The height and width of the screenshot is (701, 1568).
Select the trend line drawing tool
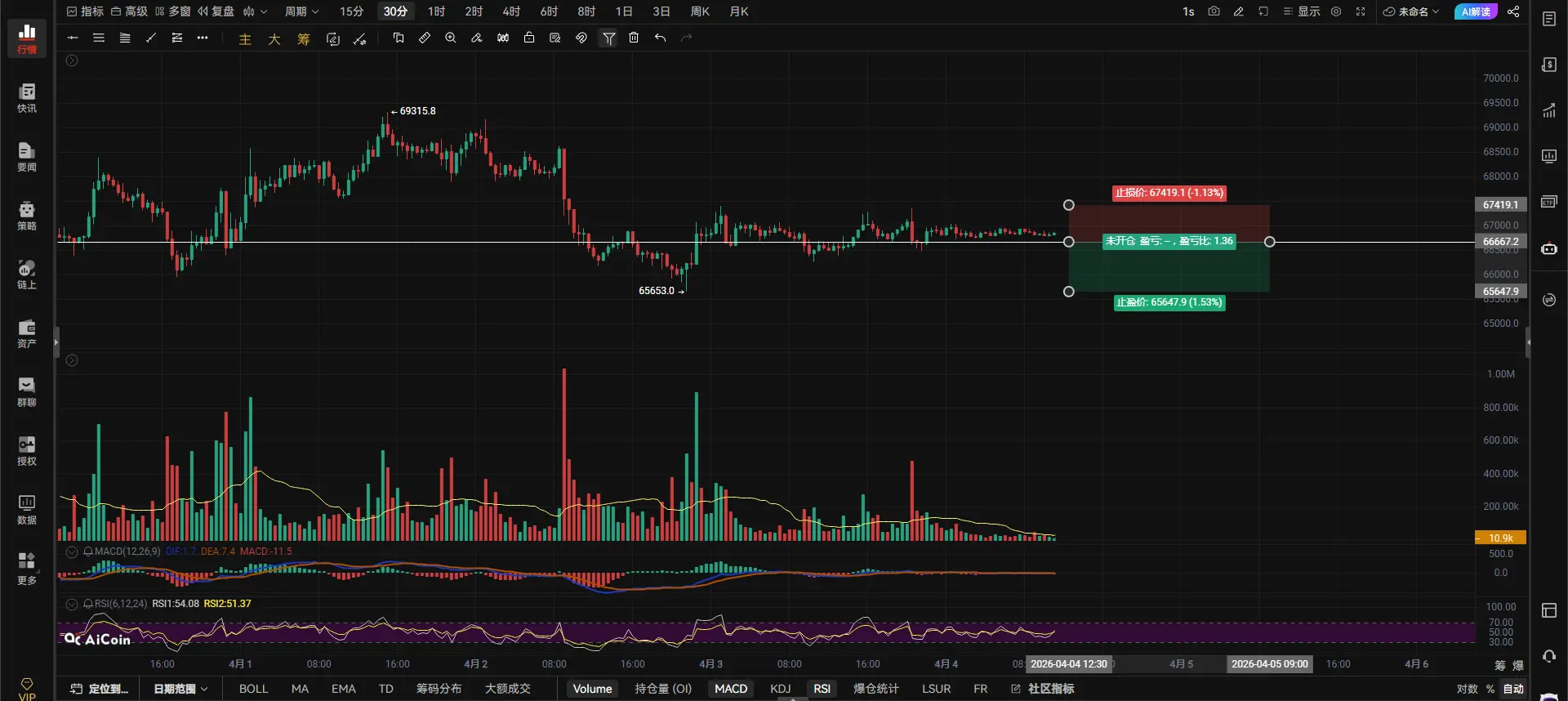click(x=151, y=38)
